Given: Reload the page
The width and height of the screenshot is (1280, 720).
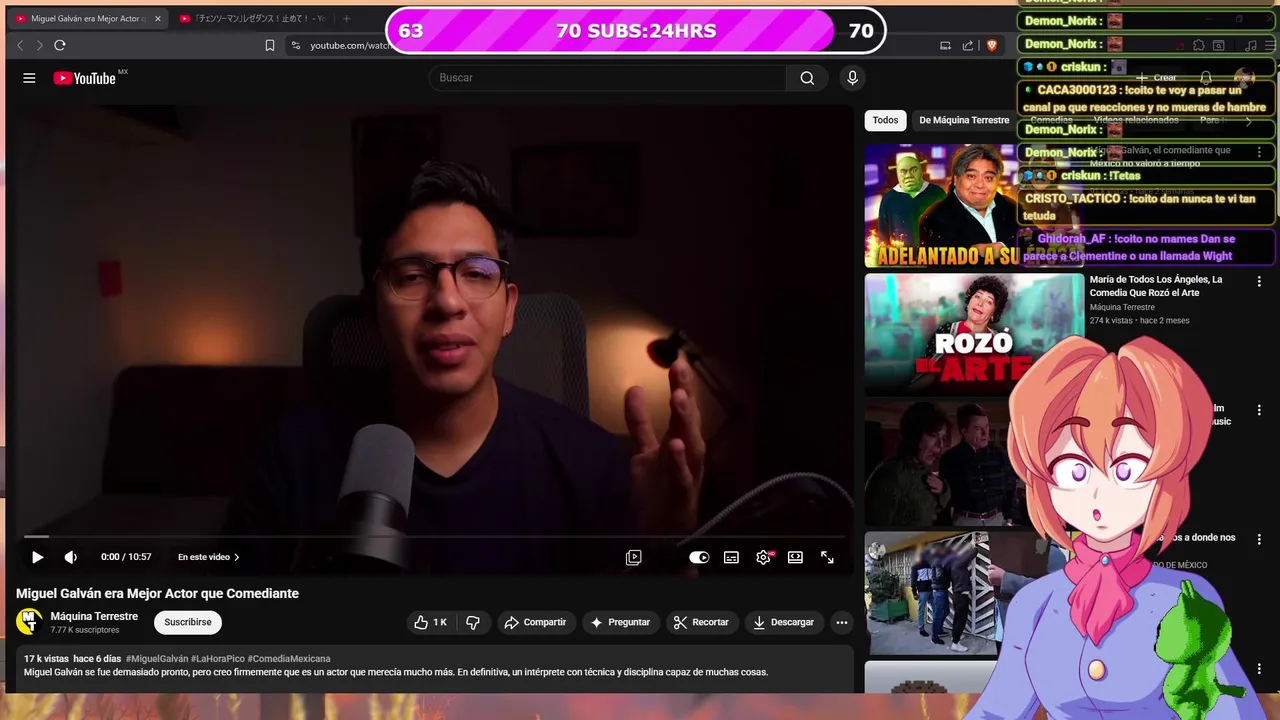Looking at the screenshot, I should [x=60, y=45].
